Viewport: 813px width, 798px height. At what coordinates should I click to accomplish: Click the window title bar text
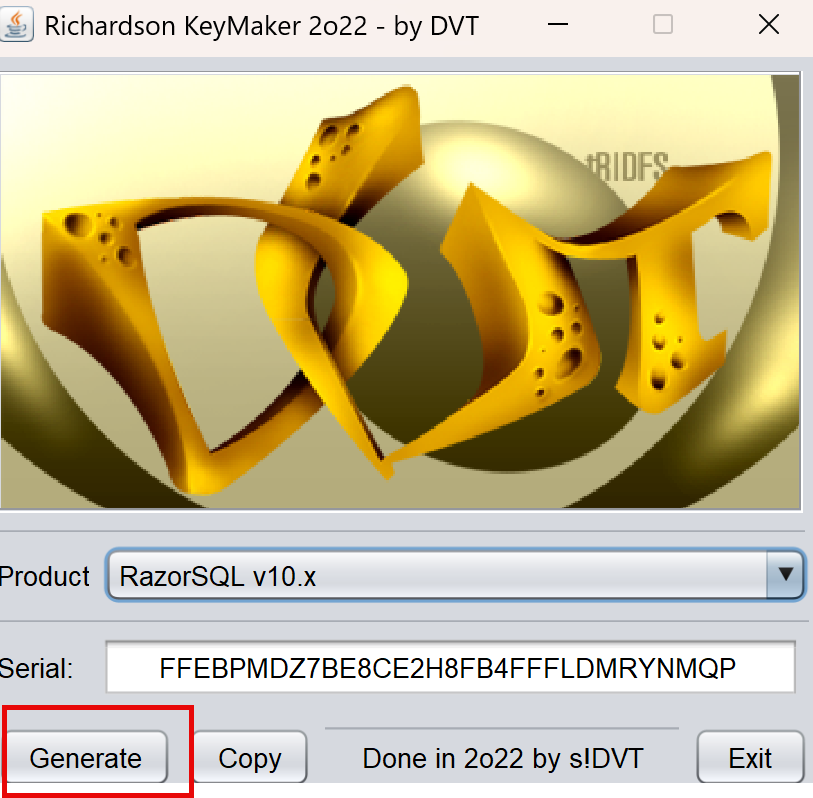coord(262,26)
